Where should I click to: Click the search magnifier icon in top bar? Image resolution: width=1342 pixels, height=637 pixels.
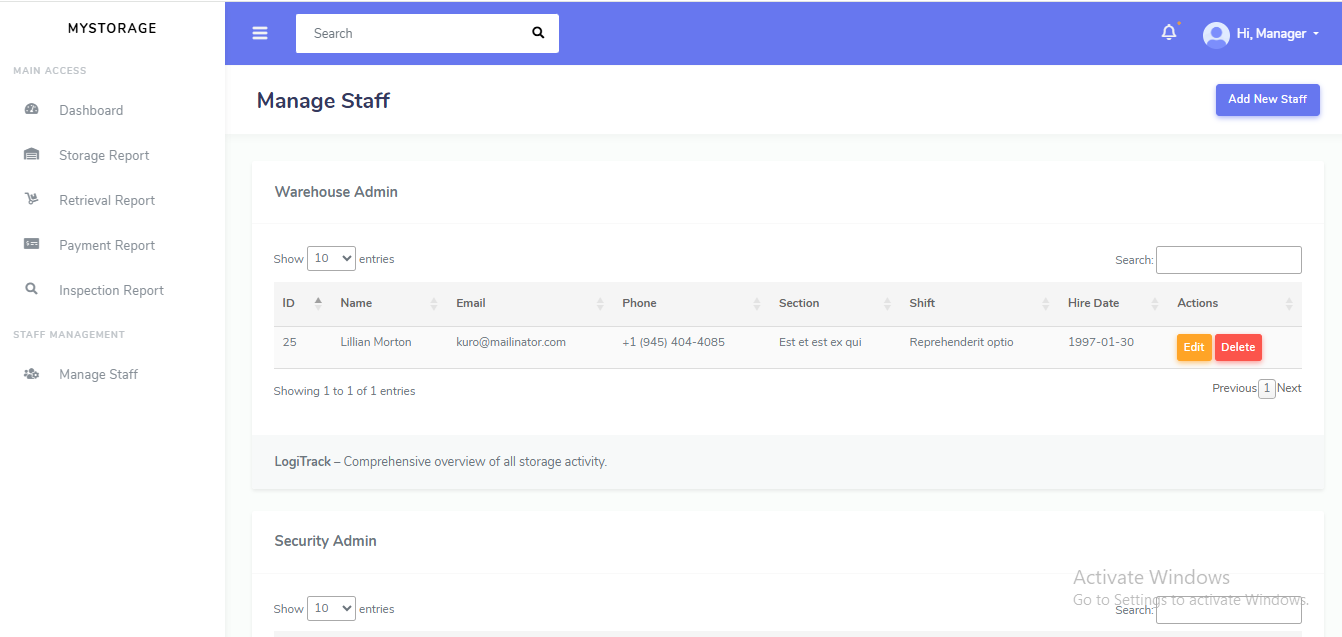(538, 33)
